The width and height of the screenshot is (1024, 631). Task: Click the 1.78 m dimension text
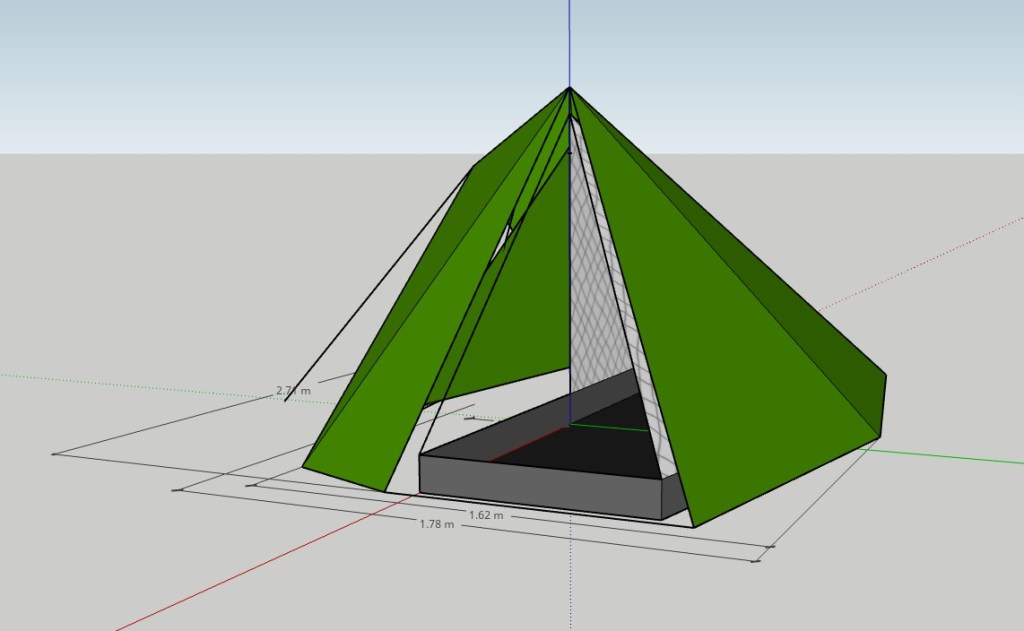[437, 525]
